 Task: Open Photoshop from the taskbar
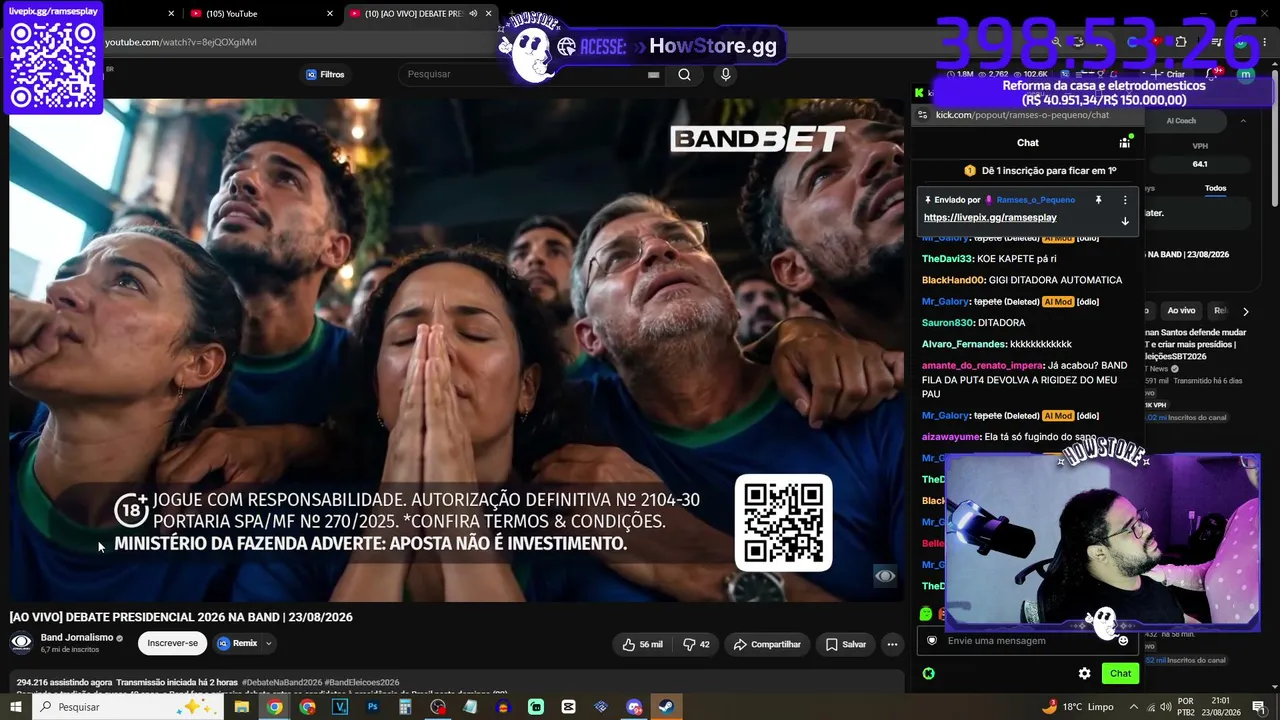pos(373,707)
